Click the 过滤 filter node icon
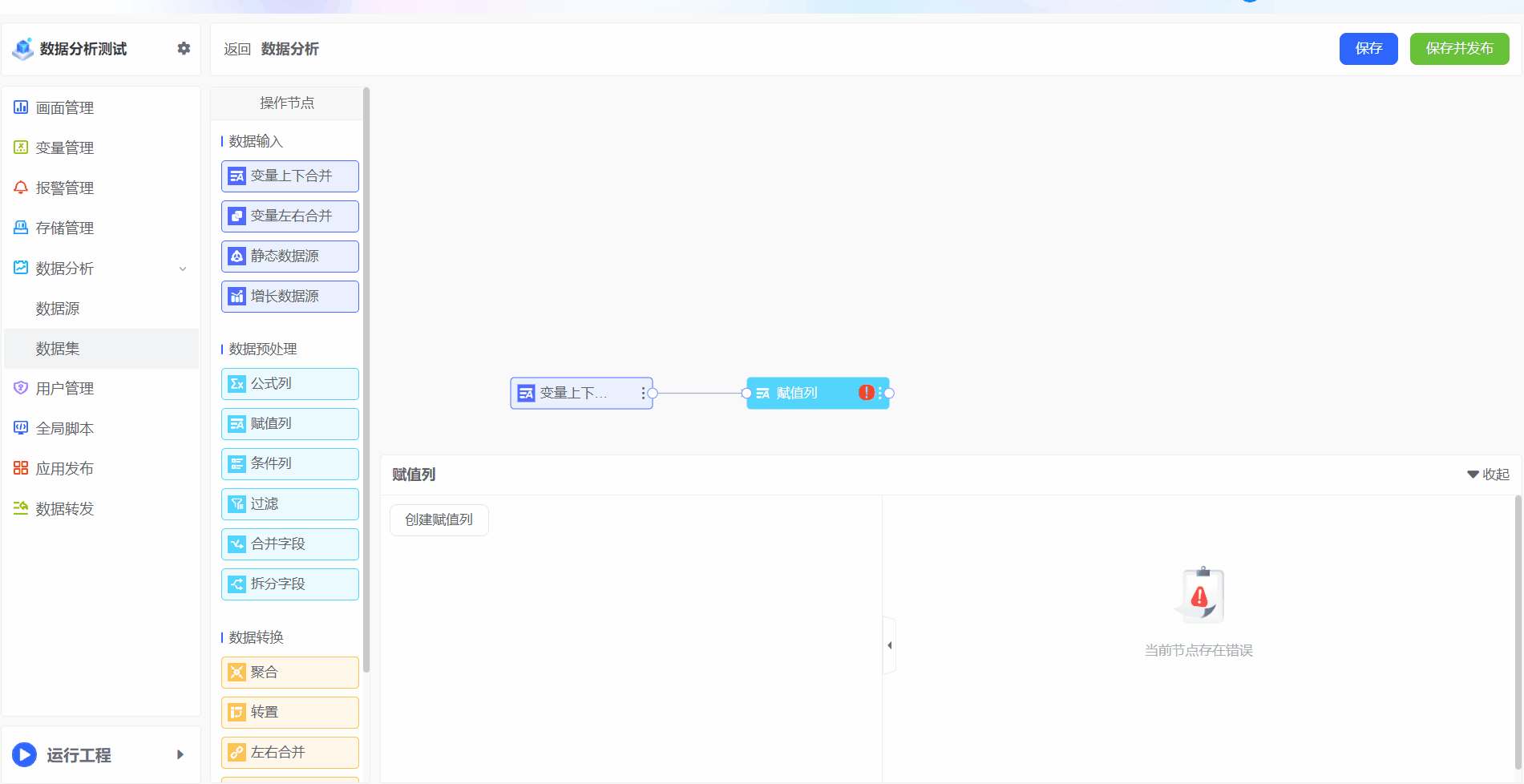The width and height of the screenshot is (1524, 784). coord(236,504)
